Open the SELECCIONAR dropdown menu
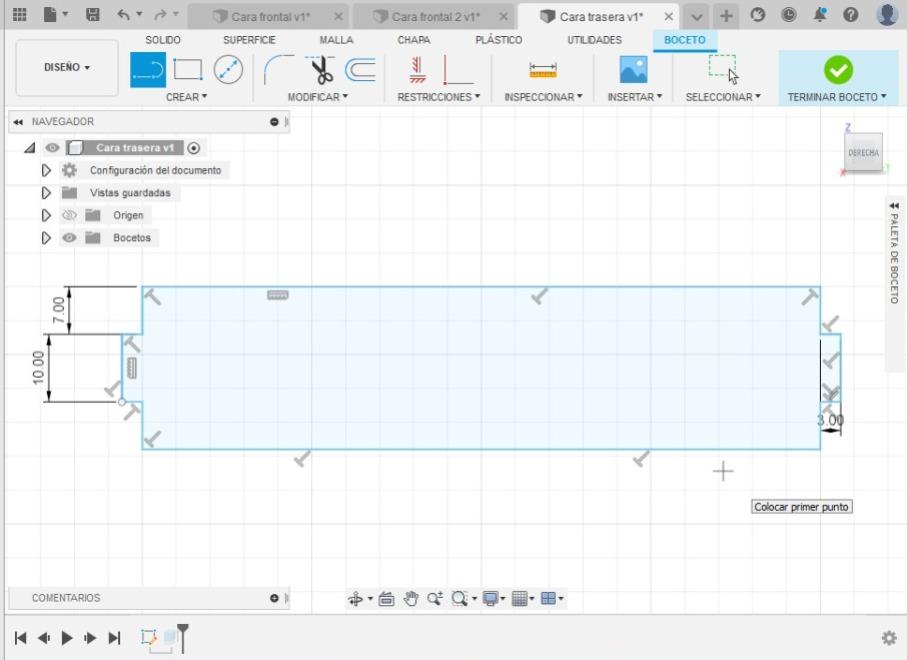Screen dimensions: 907x660 point(723,97)
